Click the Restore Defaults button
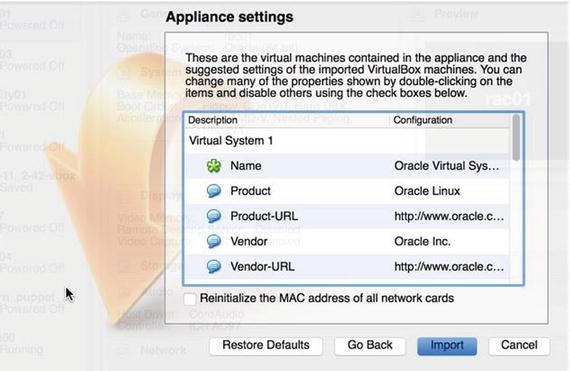This screenshot has width=570, height=371. 266,345
